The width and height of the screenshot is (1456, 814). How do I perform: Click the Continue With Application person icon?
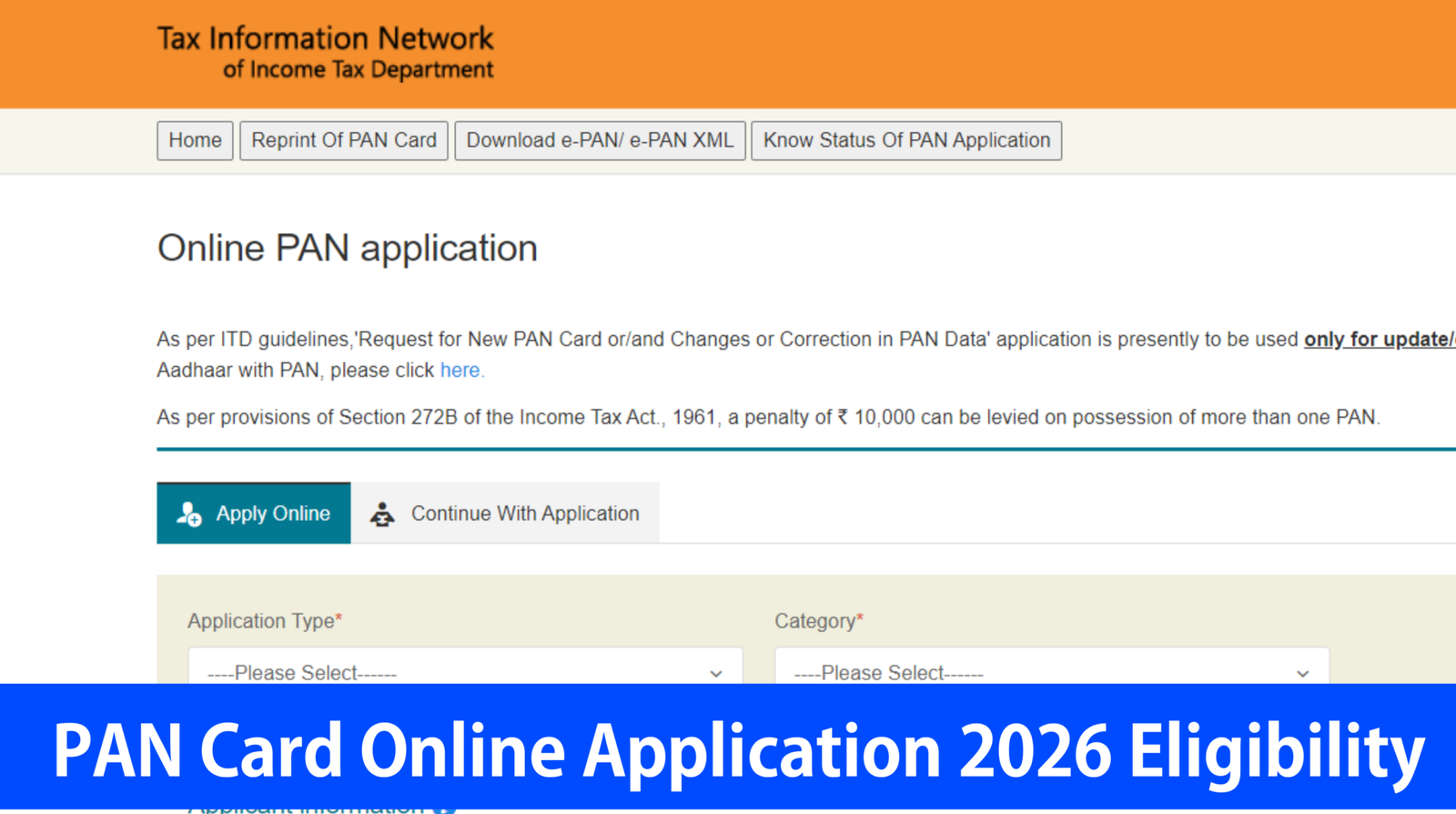coord(382,514)
